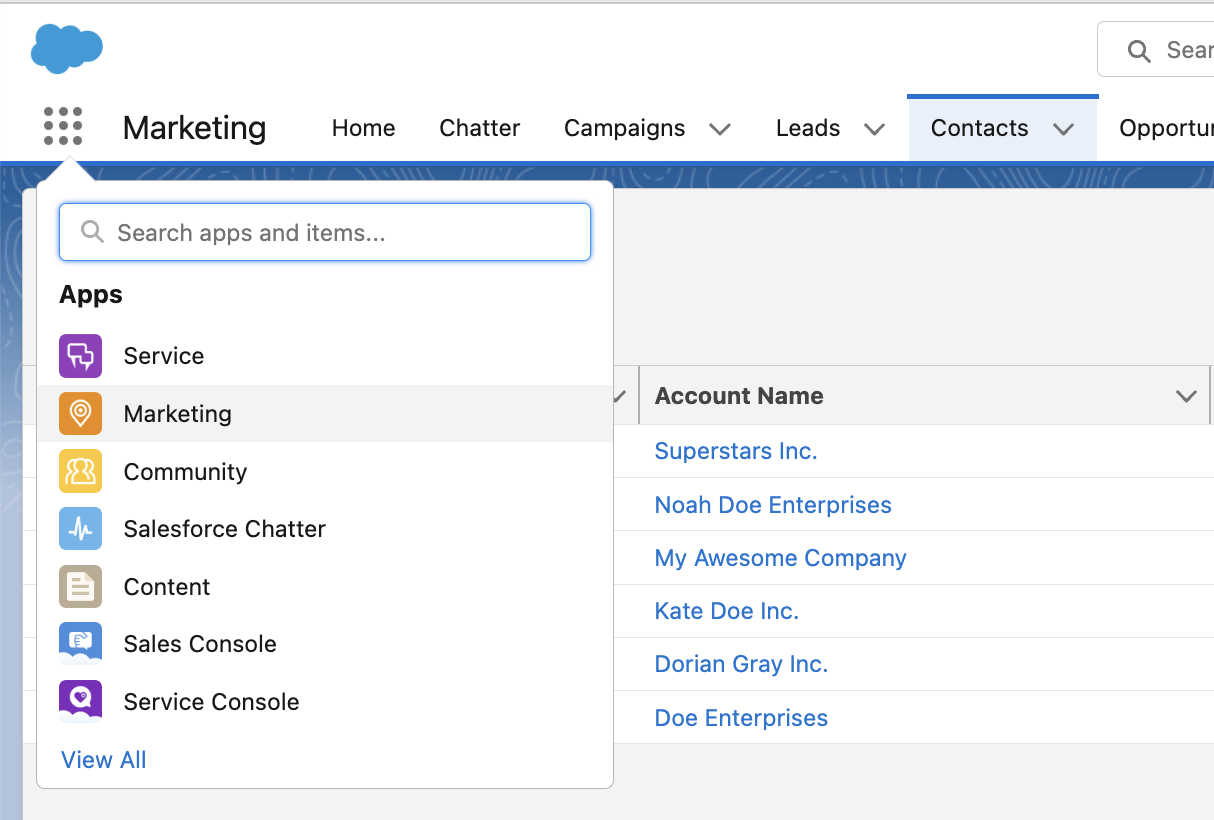Open the Contacts tab dropdown chevron
This screenshot has width=1214, height=820.
click(1063, 129)
